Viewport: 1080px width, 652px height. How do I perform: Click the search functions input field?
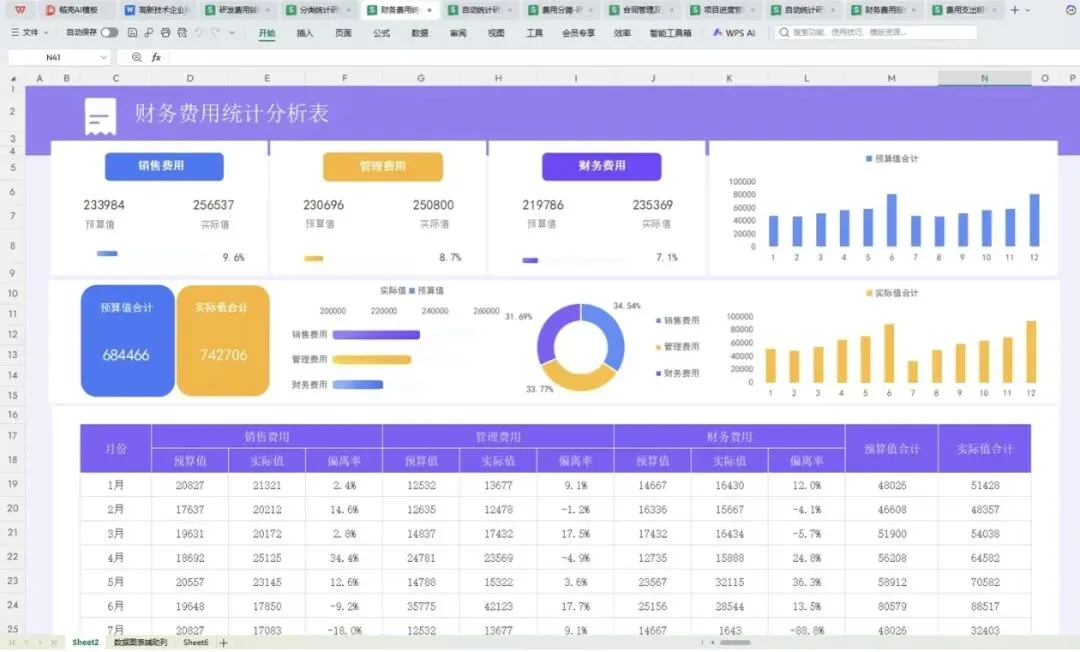876,32
